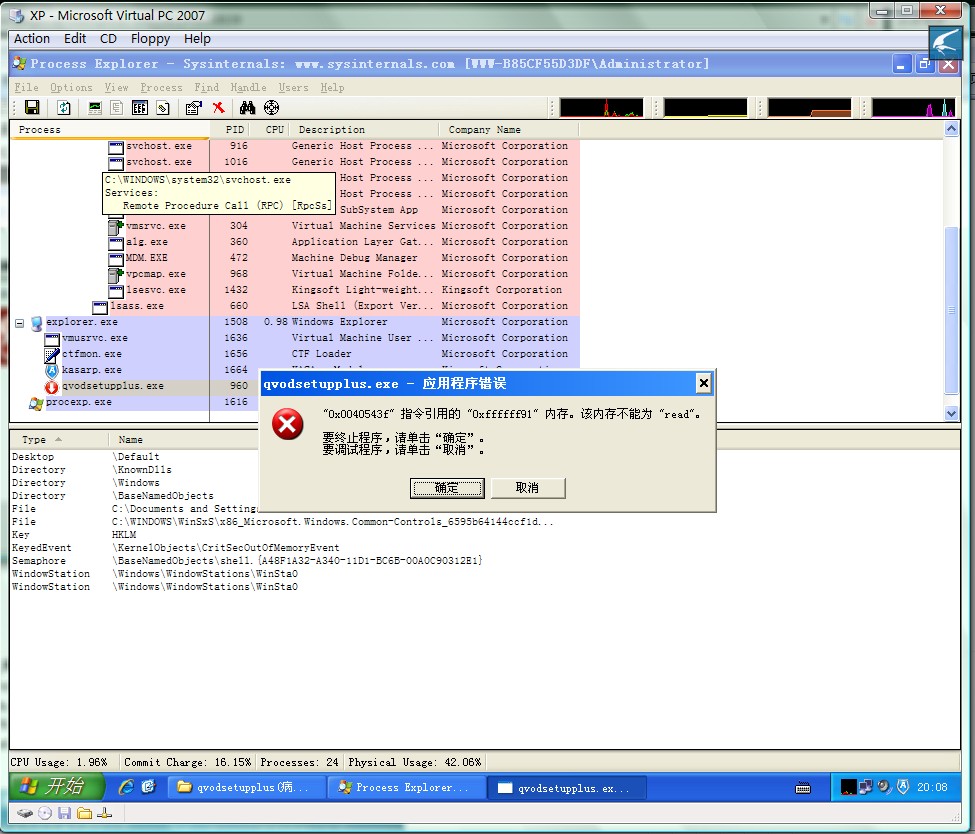Click scroll down arrow of process list

coord(951,413)
